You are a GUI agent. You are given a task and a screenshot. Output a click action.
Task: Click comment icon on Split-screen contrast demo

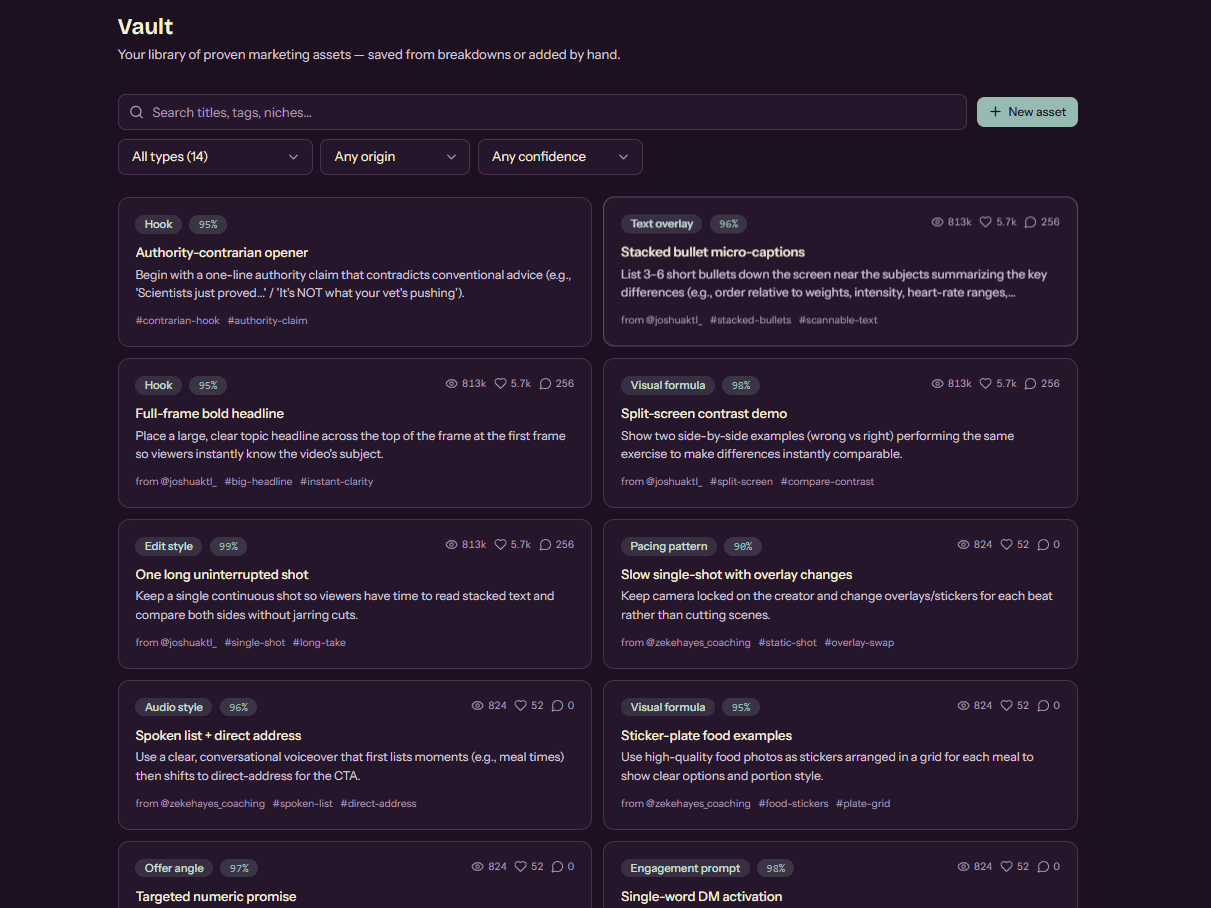point(1030,384)
